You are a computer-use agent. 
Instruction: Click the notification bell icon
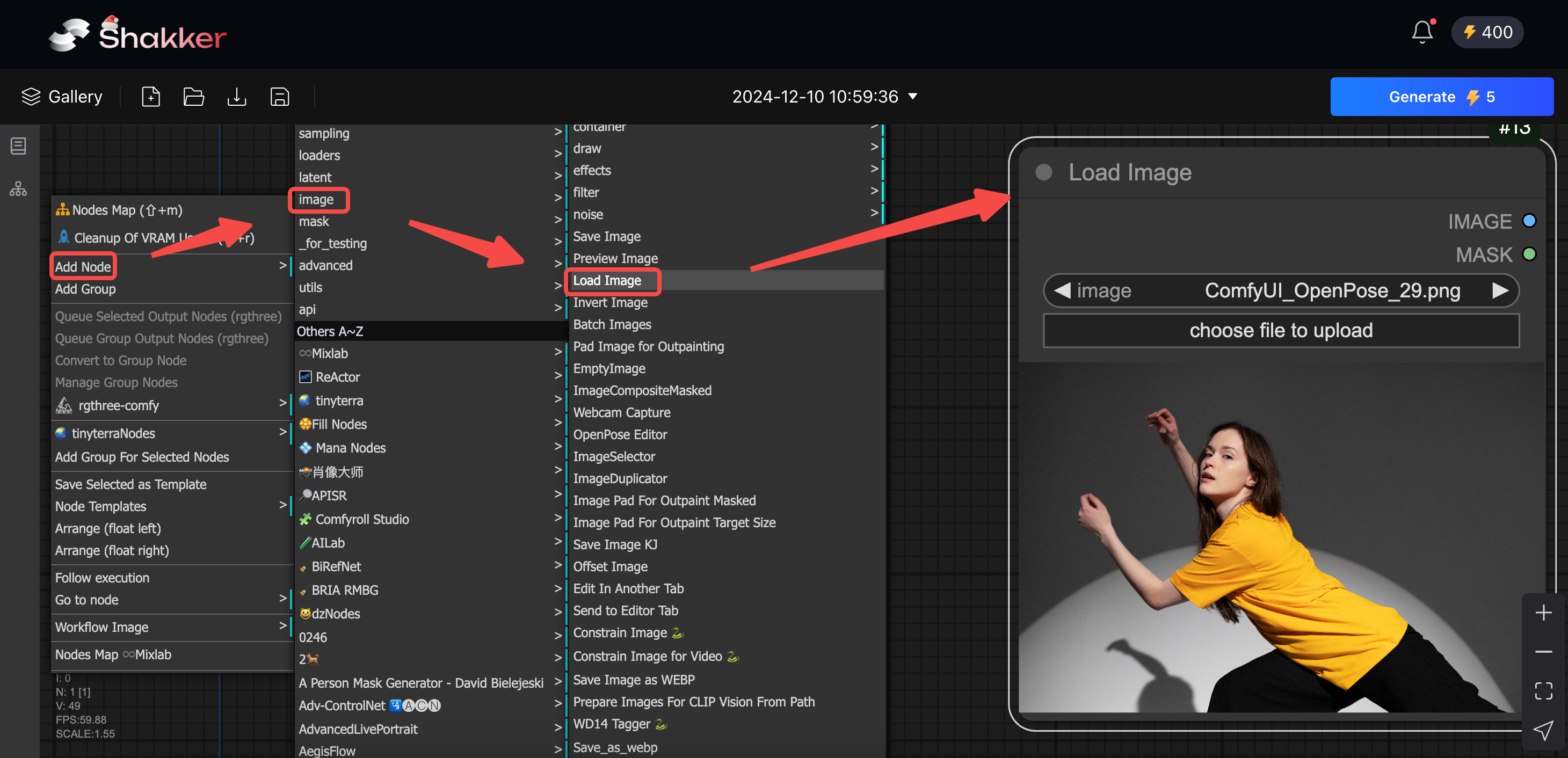click(1421, 32)
